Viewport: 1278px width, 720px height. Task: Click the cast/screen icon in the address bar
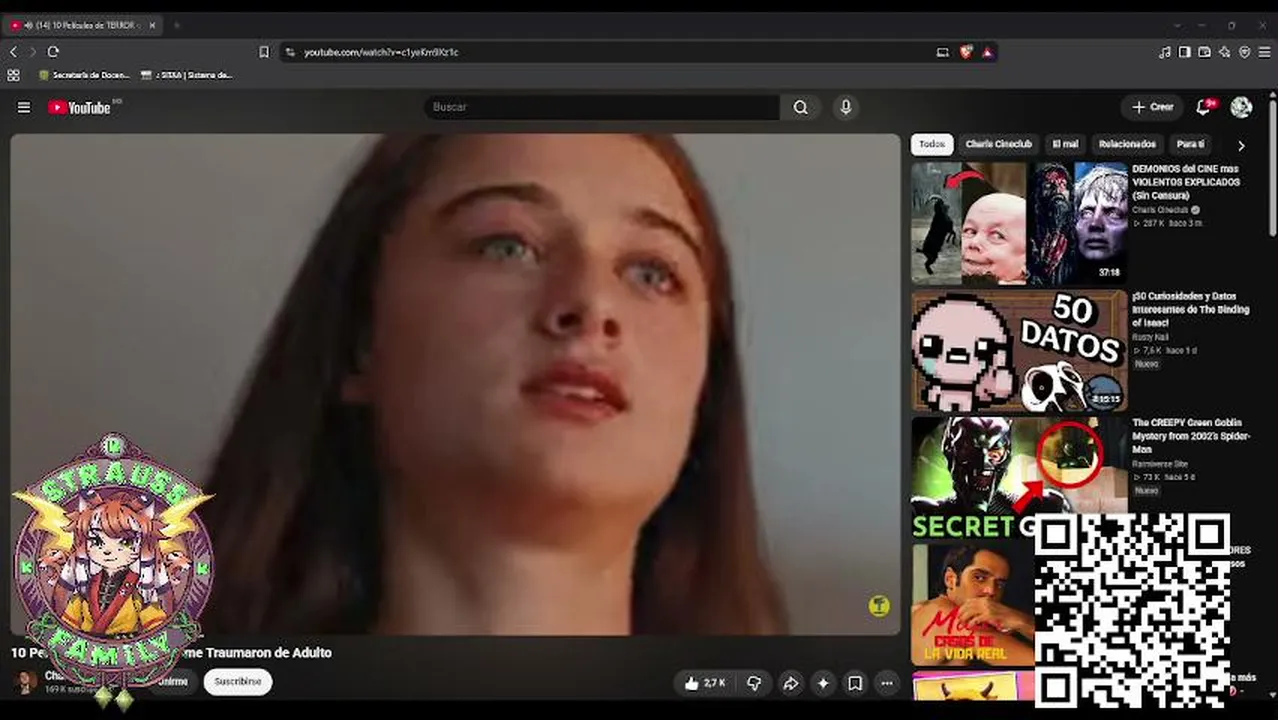942,52
